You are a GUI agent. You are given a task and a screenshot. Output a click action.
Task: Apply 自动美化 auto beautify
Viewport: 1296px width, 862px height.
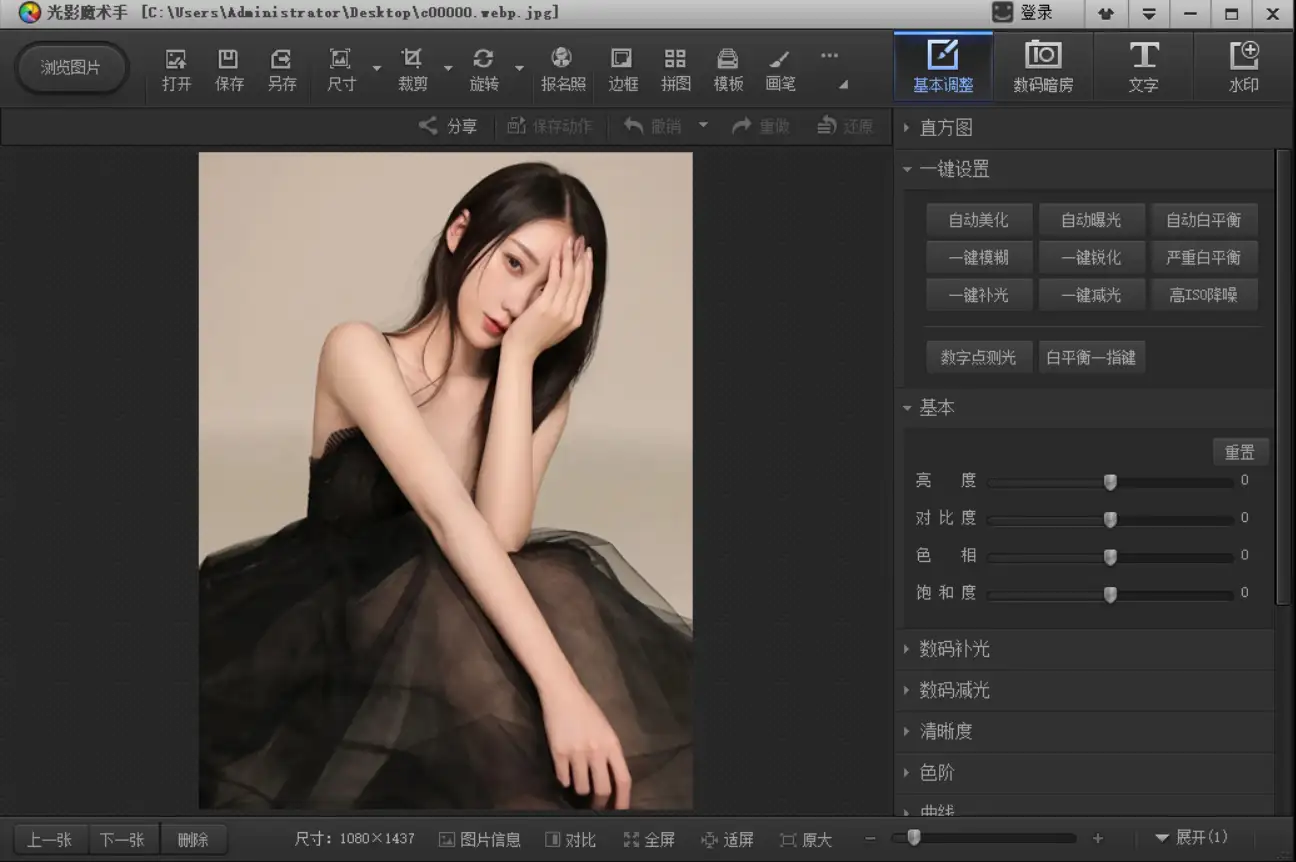coord(979,220)
